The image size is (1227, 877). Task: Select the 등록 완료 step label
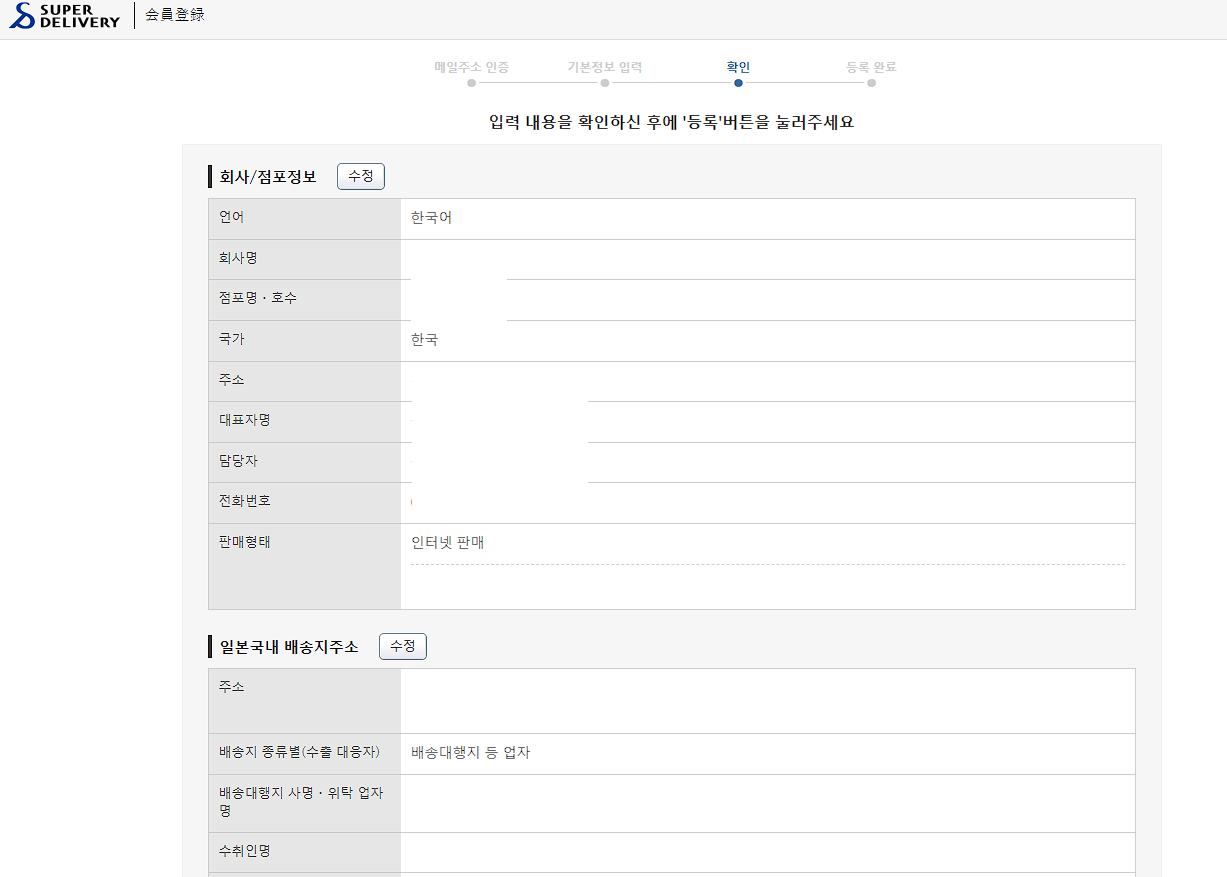871,67
